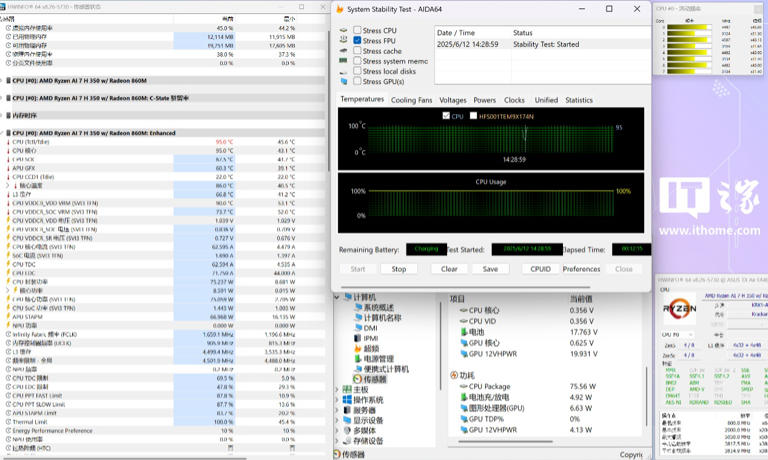Image resolution: width=768 pixels, height=460 pixels.
Task: Open the Statistics tab
Action: pyautogui.click(x=579, y=100)
